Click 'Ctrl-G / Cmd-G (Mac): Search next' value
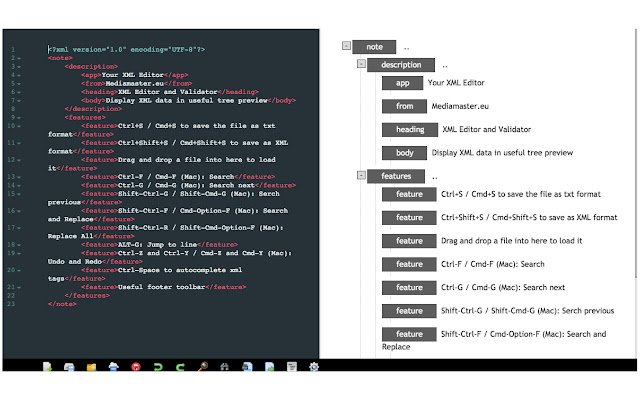 [503, 287]
